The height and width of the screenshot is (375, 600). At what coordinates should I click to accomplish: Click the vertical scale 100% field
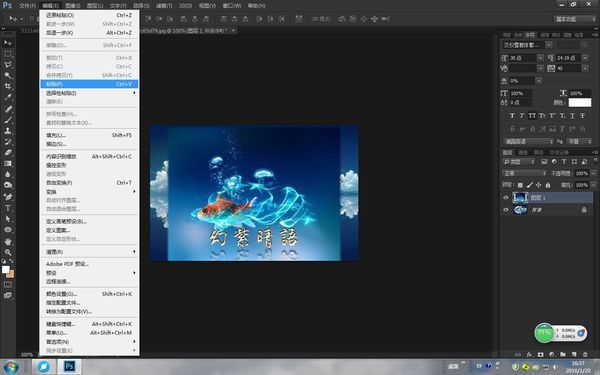click(520, 93)
